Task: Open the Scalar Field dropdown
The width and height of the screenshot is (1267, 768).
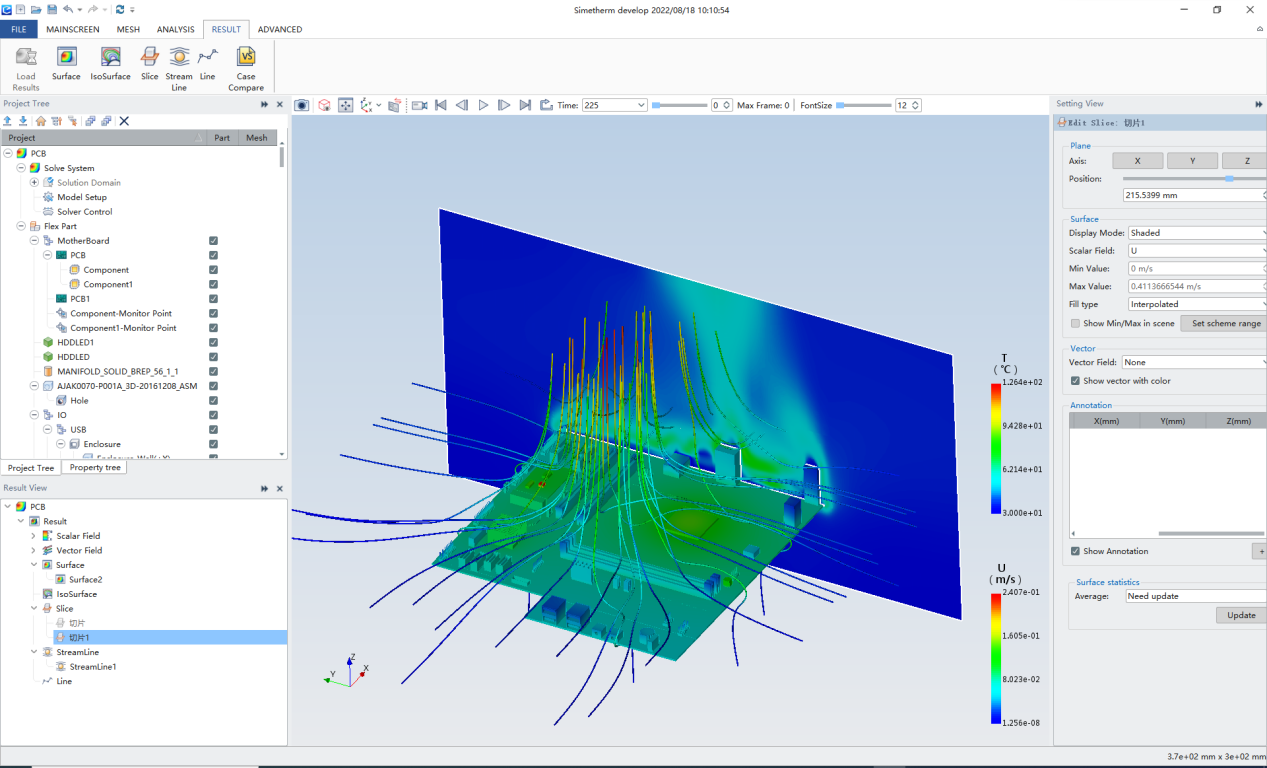Action: (1196, 251)
